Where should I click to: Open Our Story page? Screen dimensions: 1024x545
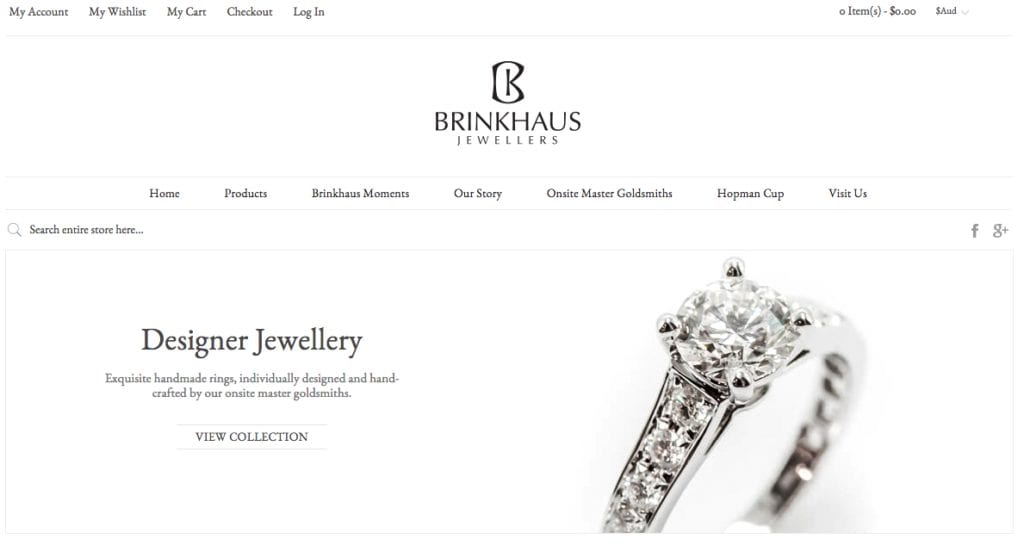[x=477, y=193]
